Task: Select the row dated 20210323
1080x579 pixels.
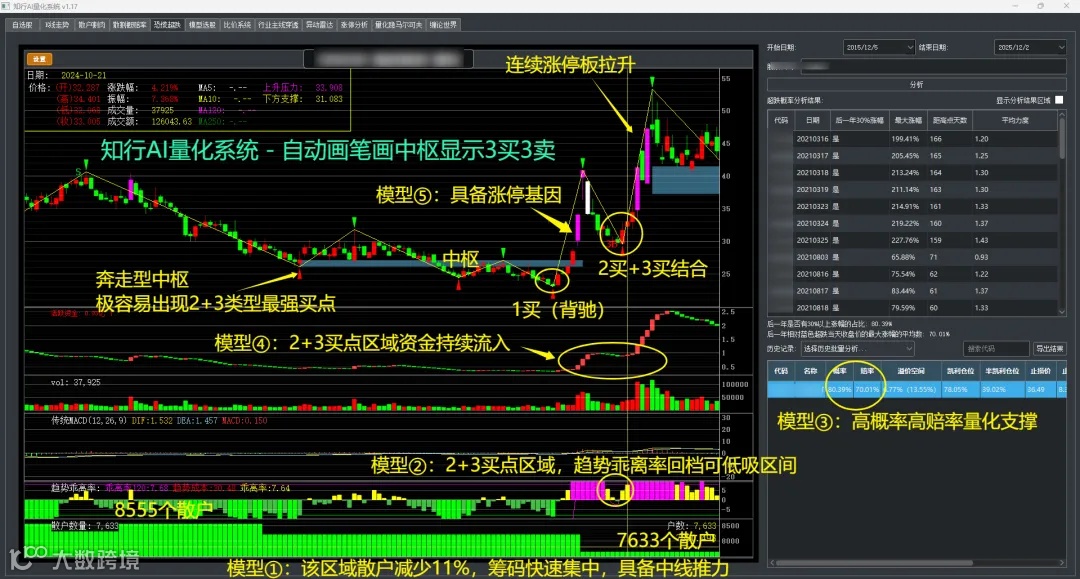Action: (913, 207)
